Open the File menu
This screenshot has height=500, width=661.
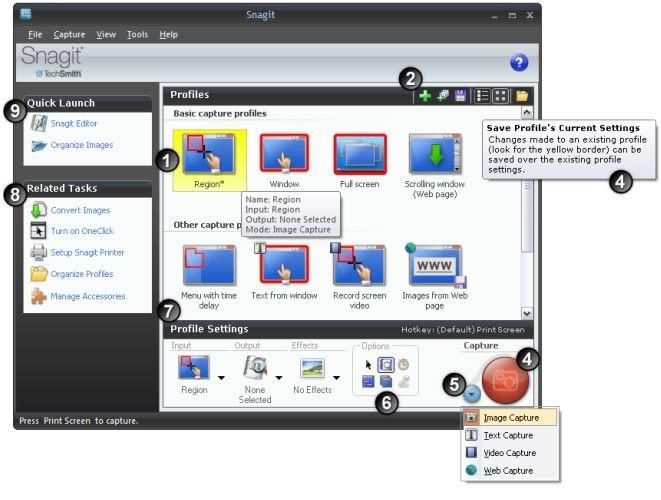pos(35,35)
